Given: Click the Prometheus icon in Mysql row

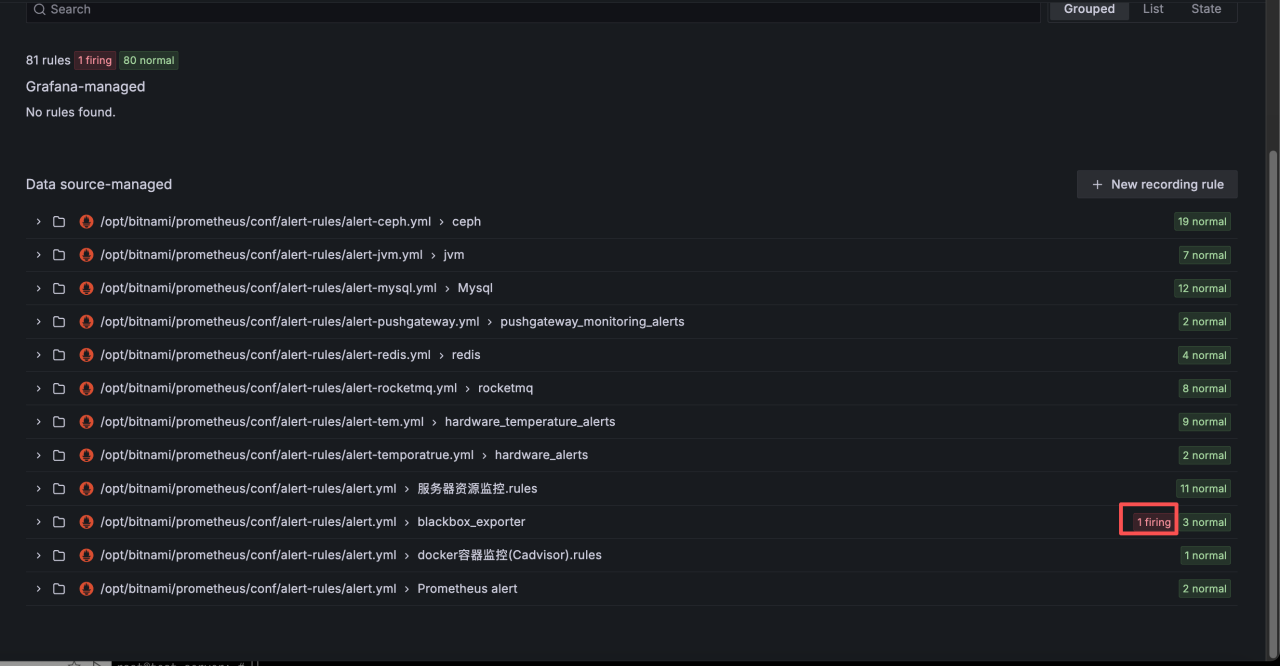Looking at the screenshot, I should click(86, 288).
